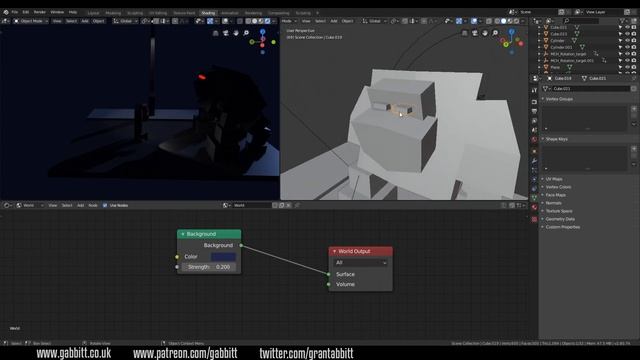Click the Strength 0.200 slider
Viewport: 640px width, 360px height.
tap(209, 267)
